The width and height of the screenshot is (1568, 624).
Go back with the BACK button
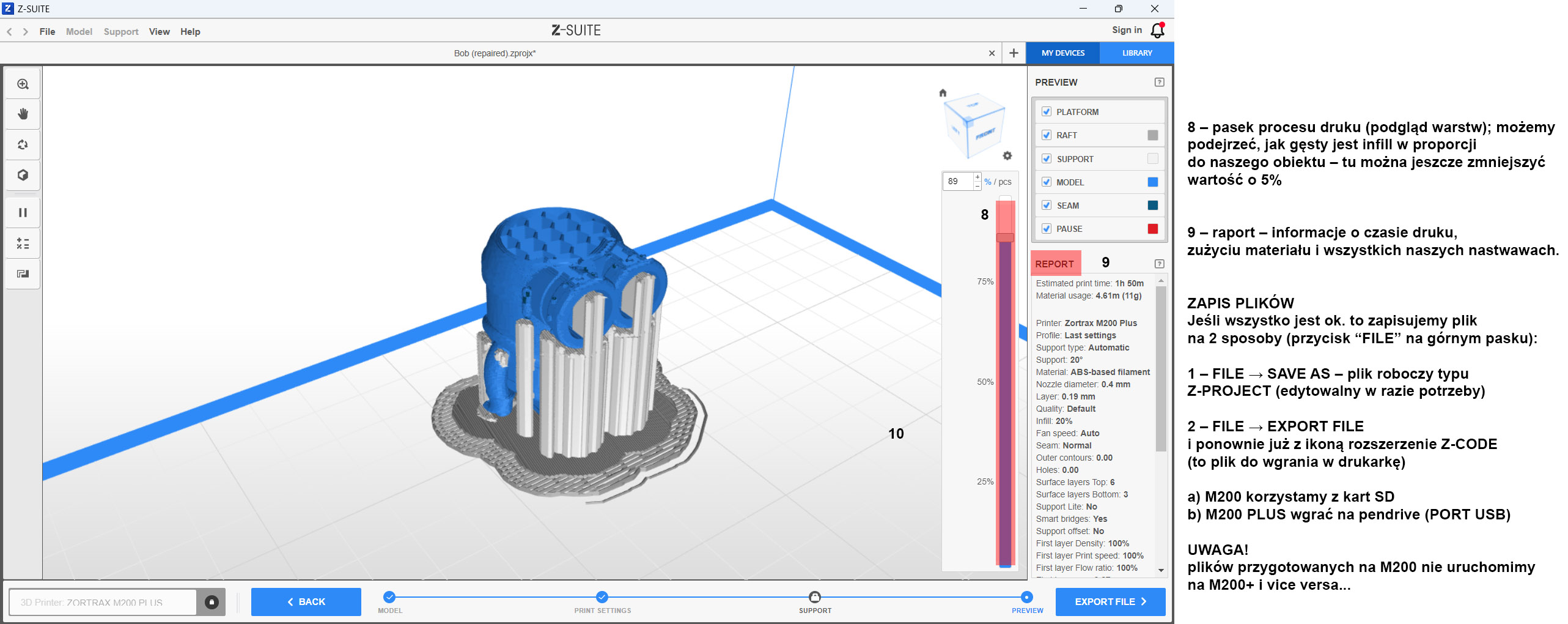click(306, 602)
